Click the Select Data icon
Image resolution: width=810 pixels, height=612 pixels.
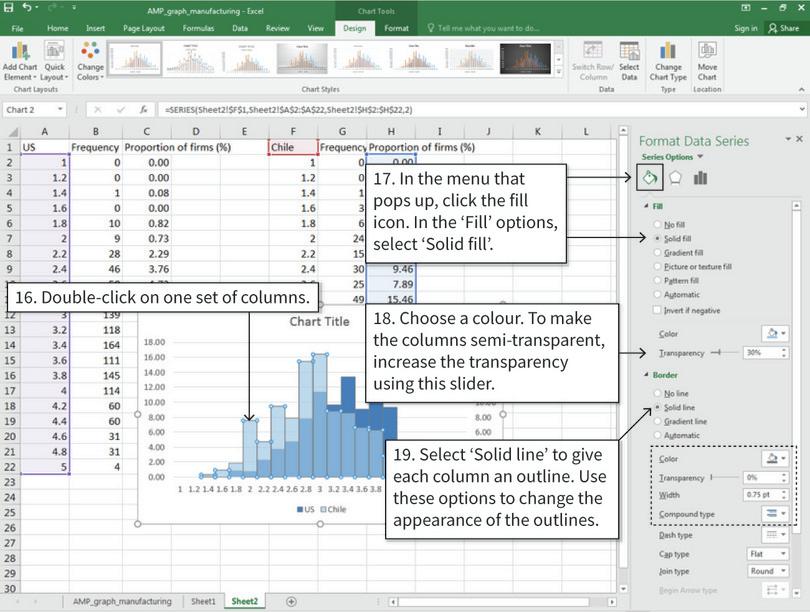tap(629, 54)
